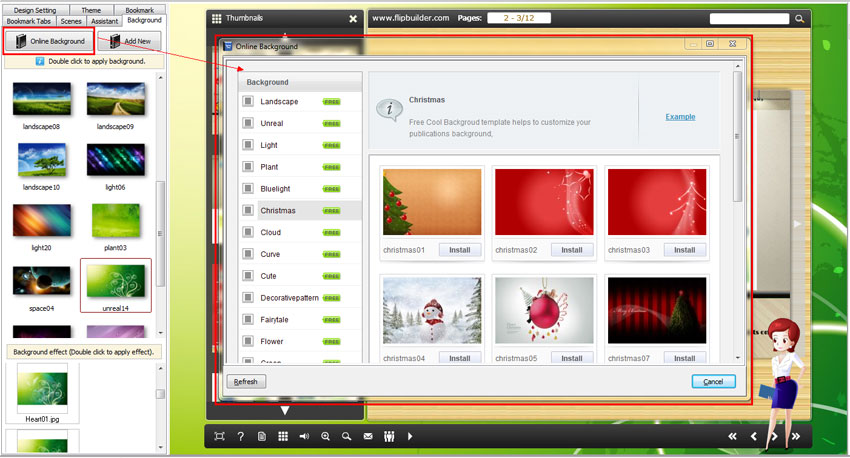Viewport: 850px width, 458px height.
Task: Click the email envelope icon
Action: [x=367, y=436]
